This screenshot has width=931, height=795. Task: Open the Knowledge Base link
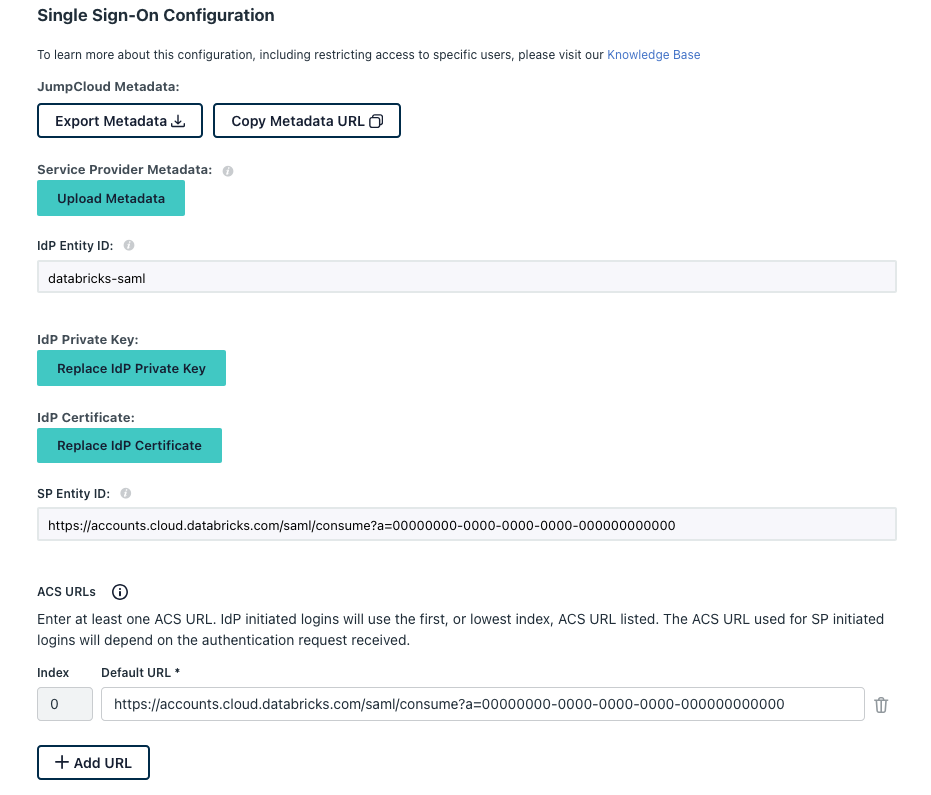(x=653, y=55)
